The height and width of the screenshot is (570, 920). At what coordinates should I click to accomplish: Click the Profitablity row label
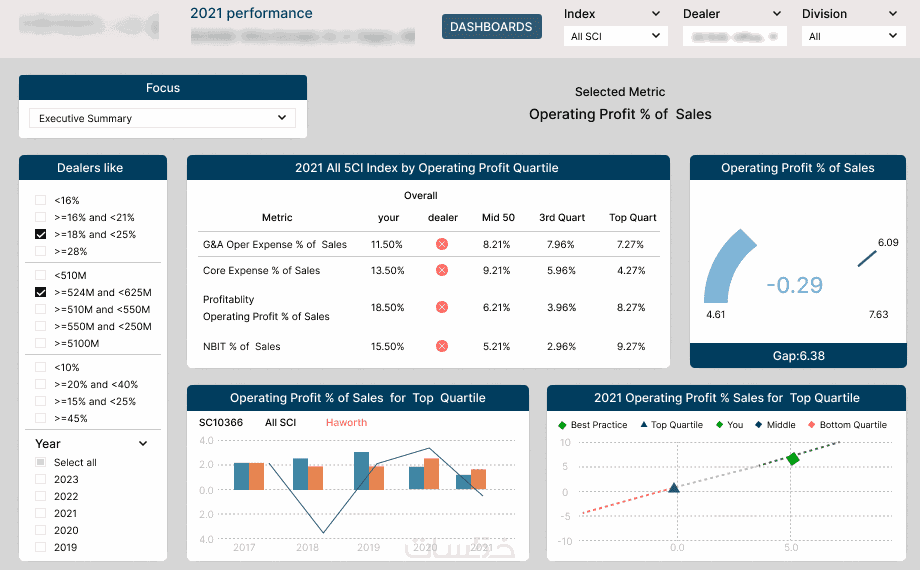(x=228, y=299)
